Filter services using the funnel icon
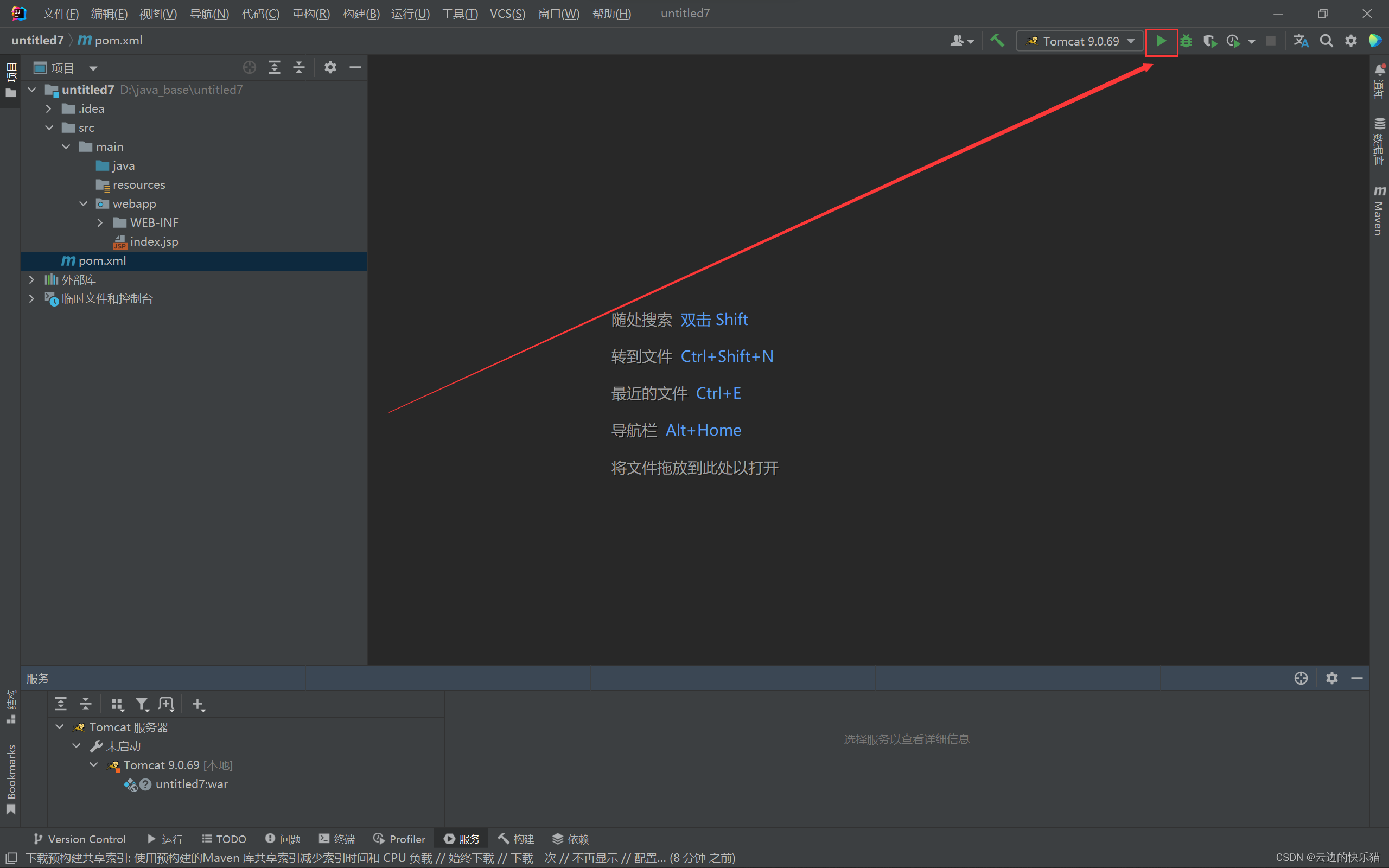Viewport: 1389px width, 868px height. 142,704
